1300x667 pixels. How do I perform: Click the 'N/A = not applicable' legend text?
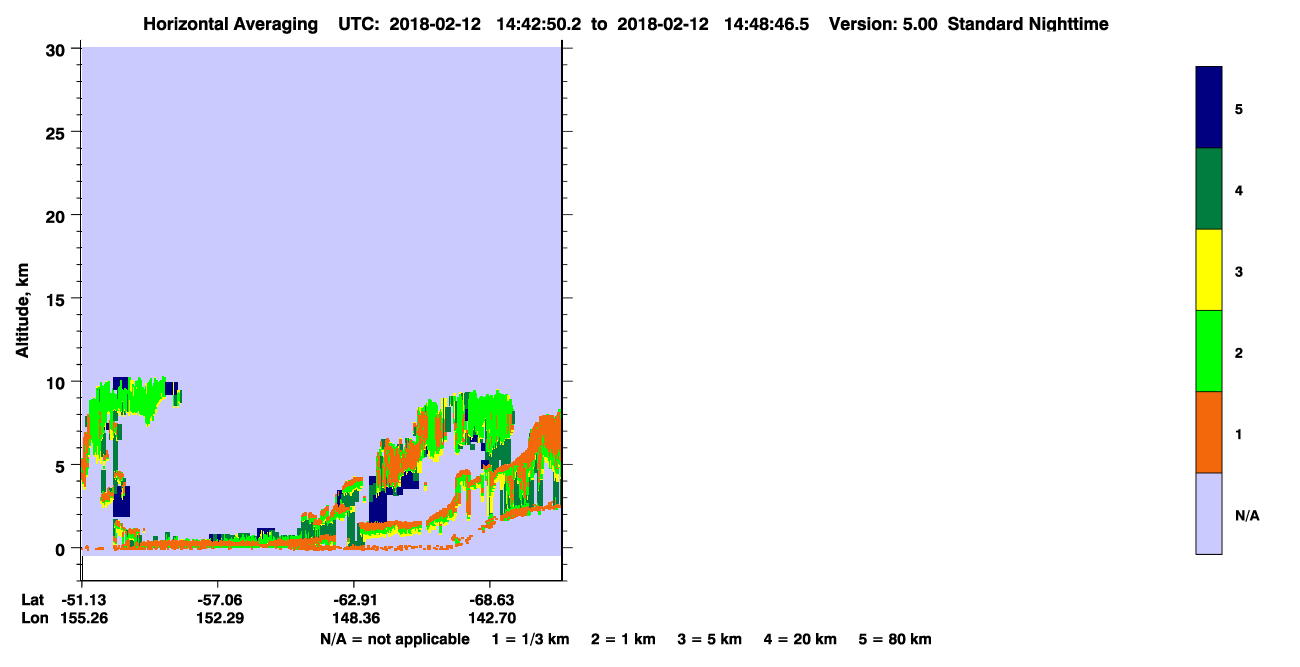[x=394, y=639]
